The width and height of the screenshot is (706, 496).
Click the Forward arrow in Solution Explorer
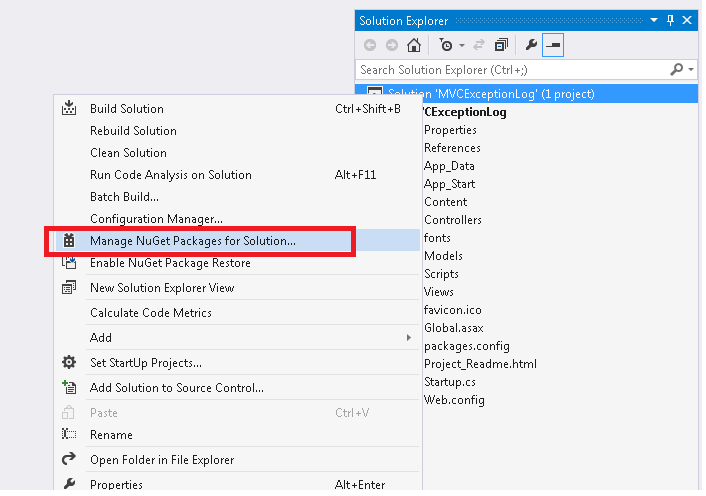click(391, 45)
